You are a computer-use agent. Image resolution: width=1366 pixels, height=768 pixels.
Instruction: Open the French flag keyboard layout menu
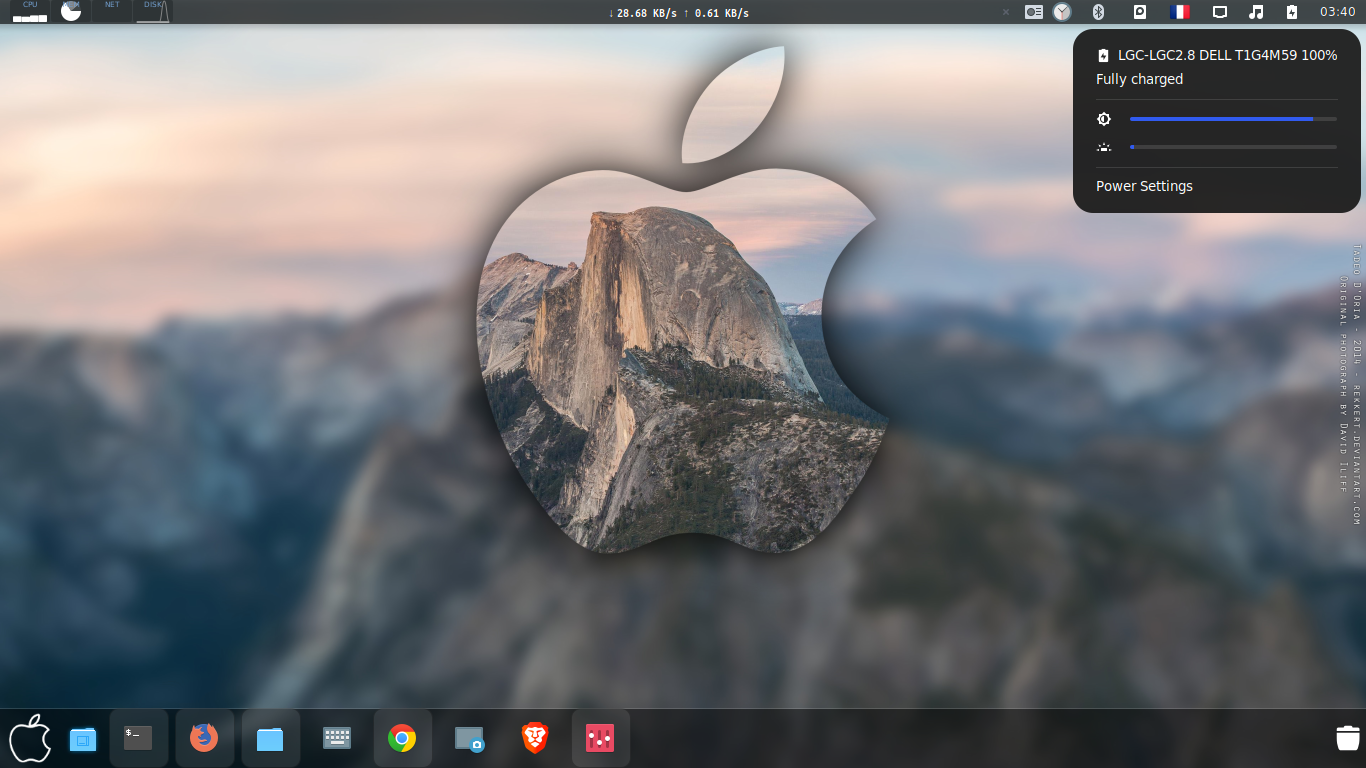(x=1180, y=12)
